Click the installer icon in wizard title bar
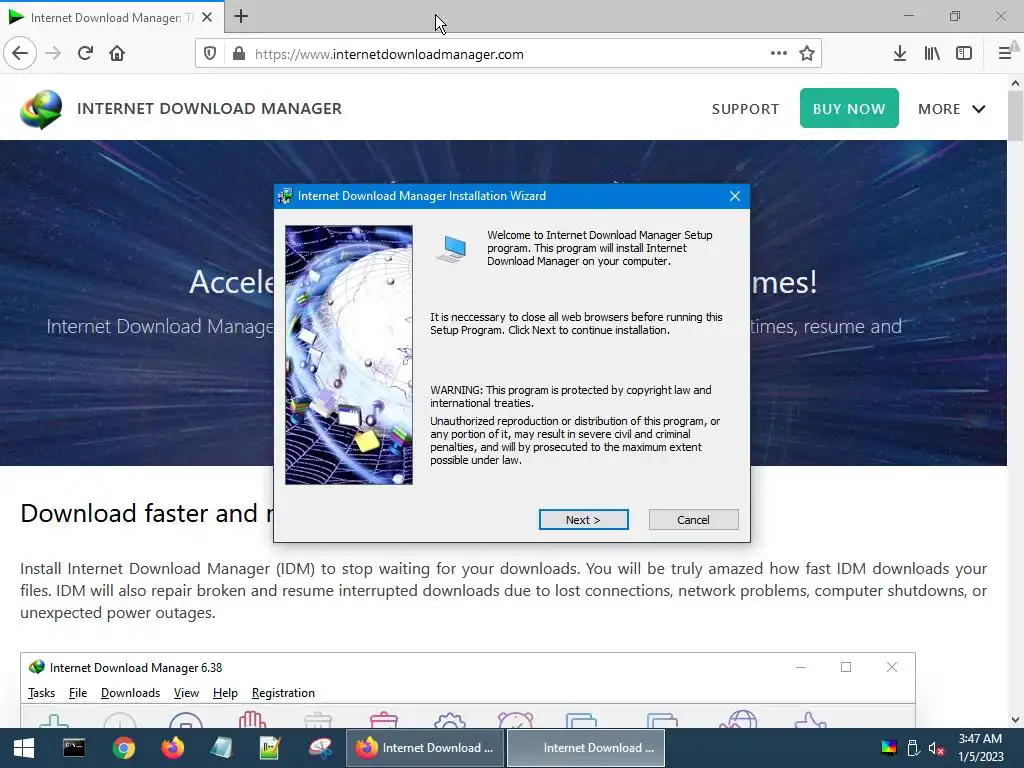 [x=285, y=196]
